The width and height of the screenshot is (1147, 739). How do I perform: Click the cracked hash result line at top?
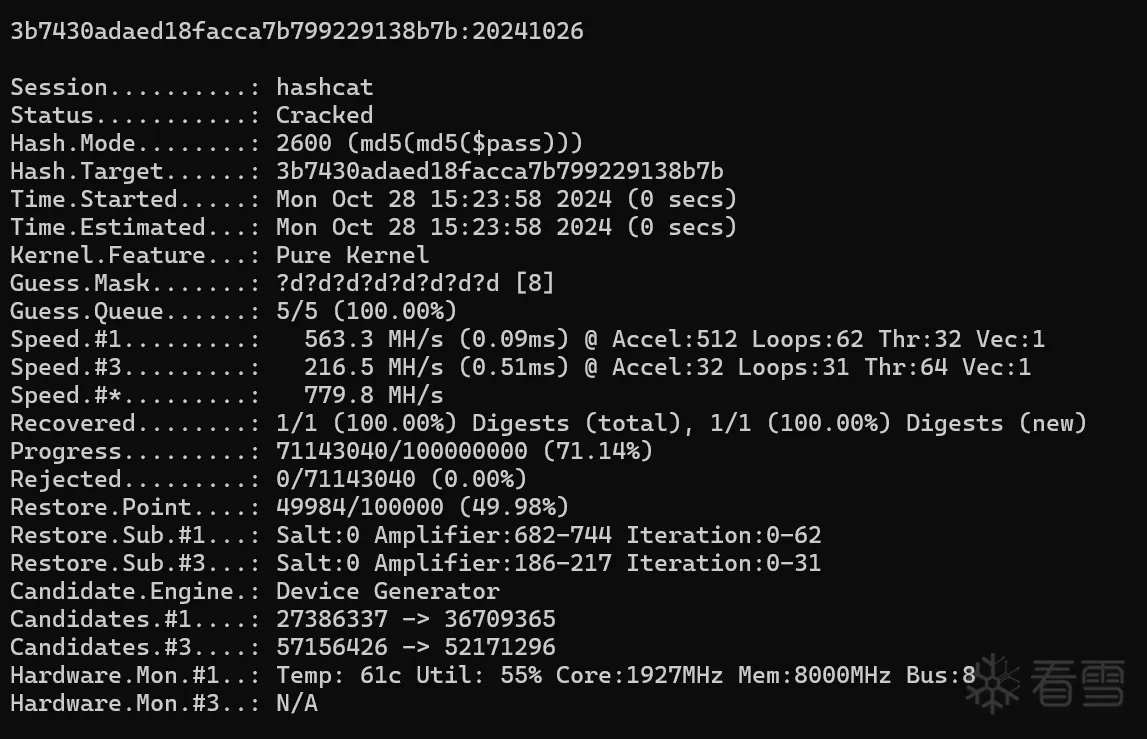coord(296,32)
